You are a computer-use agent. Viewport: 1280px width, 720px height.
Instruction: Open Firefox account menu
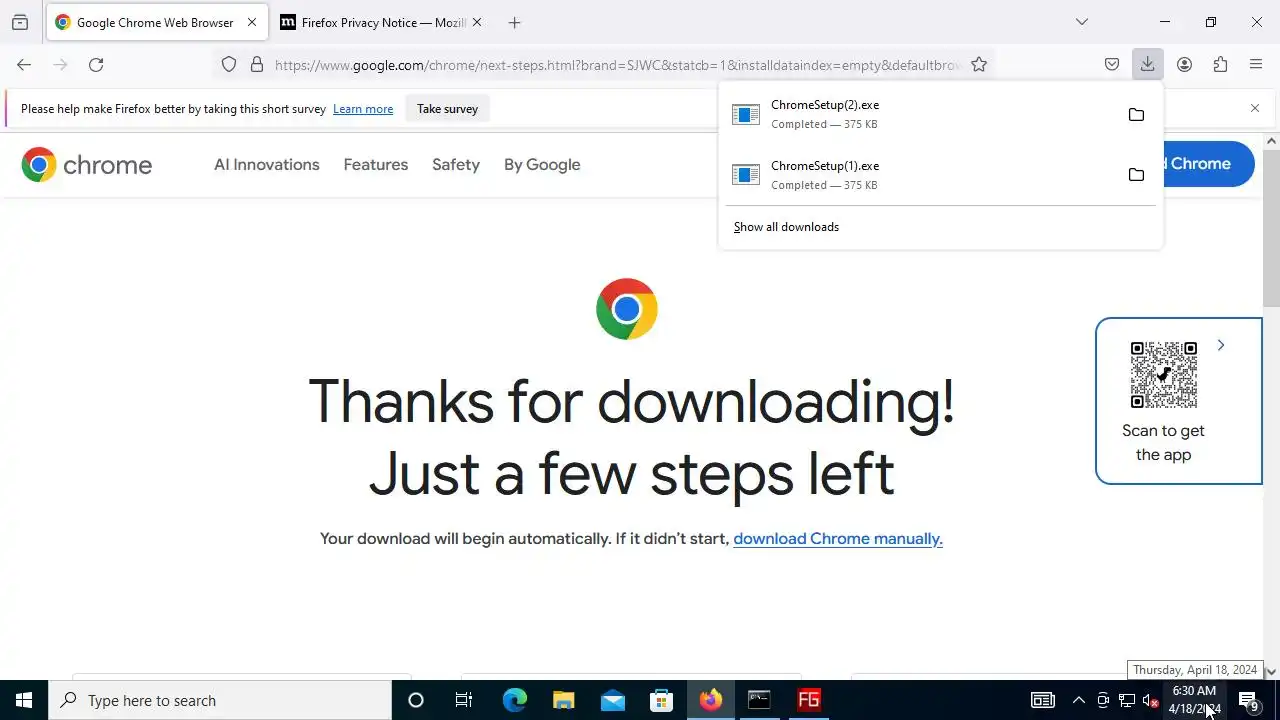[x=1184, y=65]
